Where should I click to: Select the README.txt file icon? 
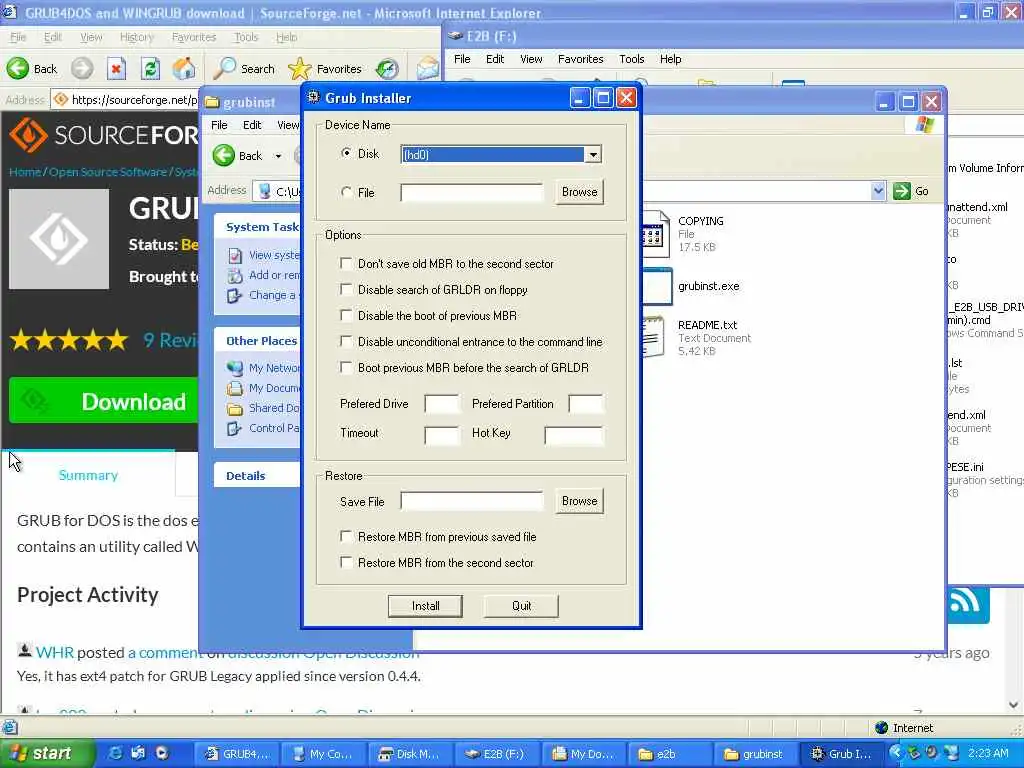point(654,337)
